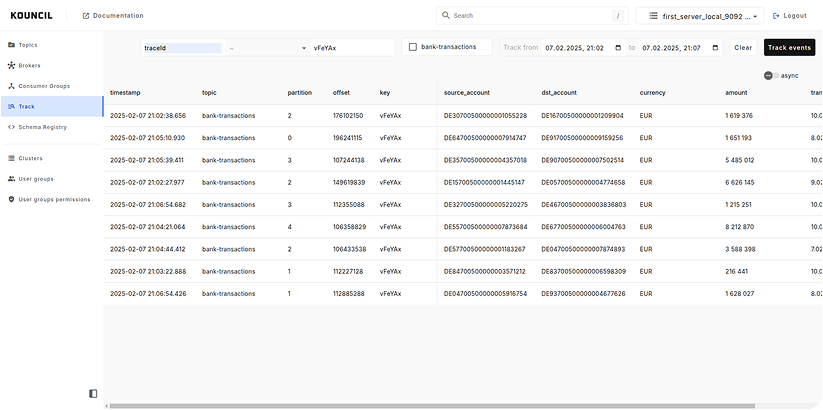
Task: Click the offset column header
Action: tap(341, 92)
